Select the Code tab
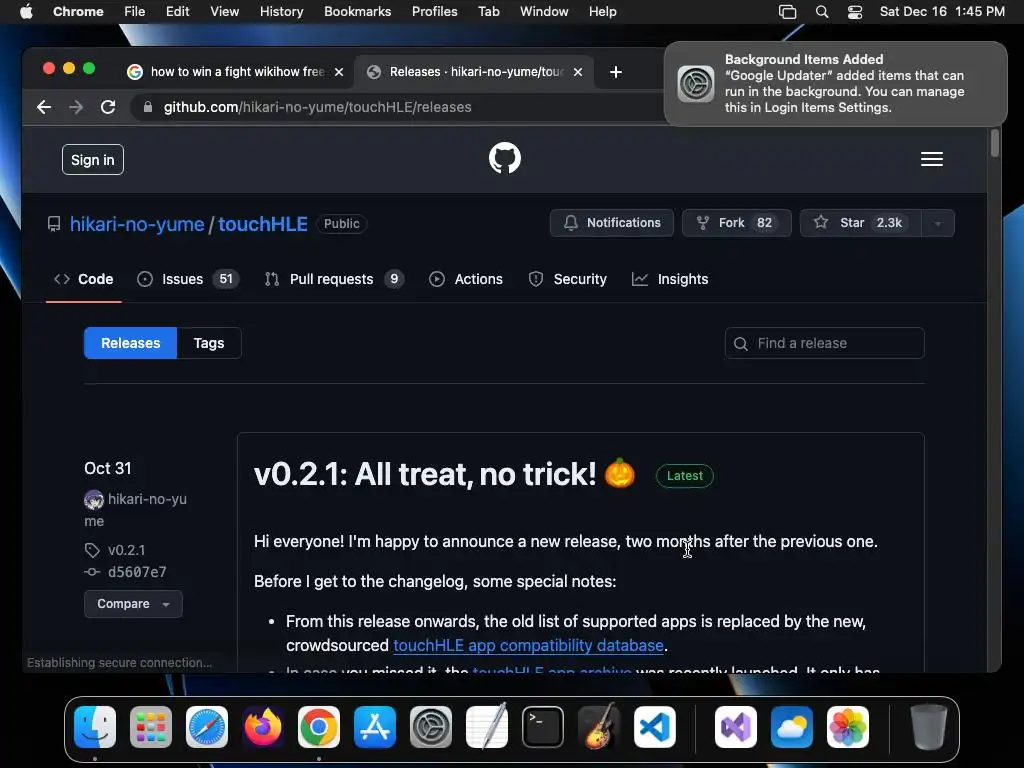1024x768 pixels. (x=84, y=280)
